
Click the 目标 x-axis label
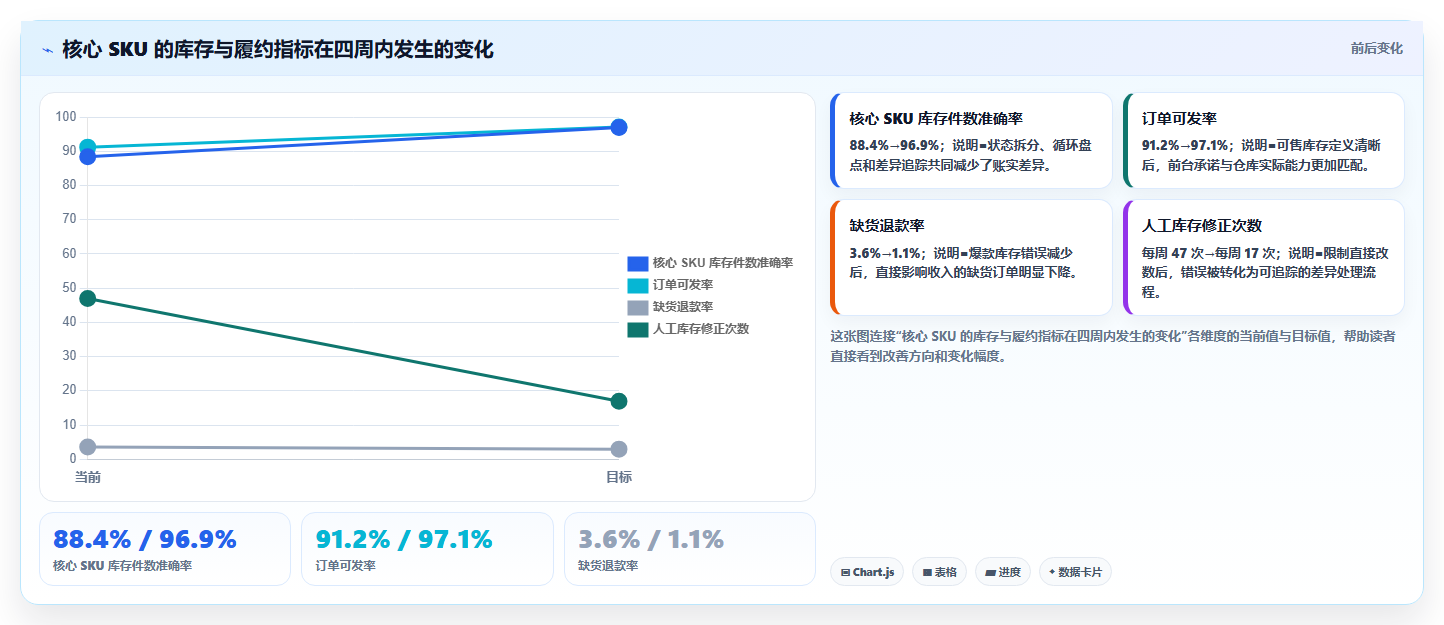(619, 477)
